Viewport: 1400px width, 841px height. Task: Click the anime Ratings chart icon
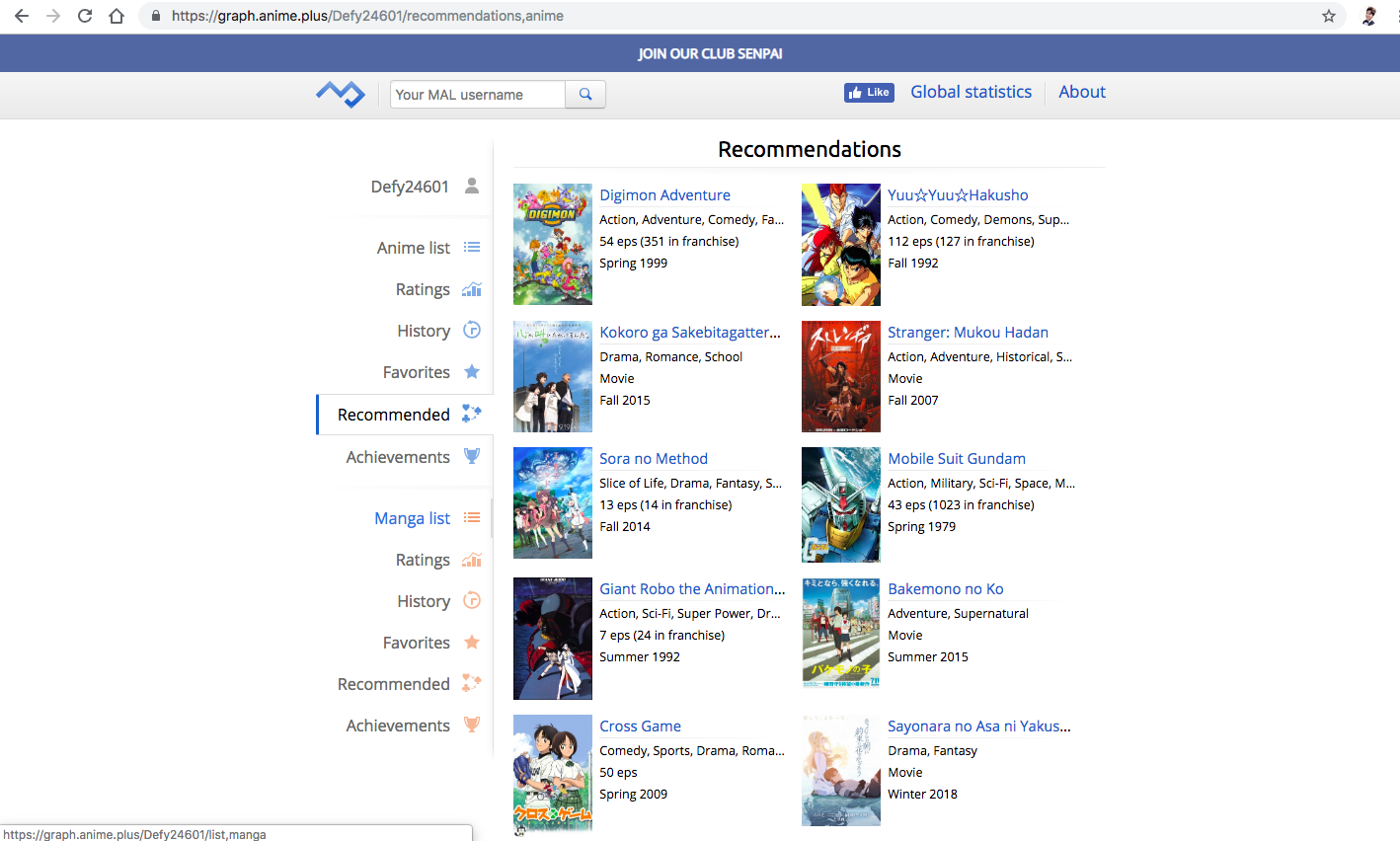(x=472, y=289)
